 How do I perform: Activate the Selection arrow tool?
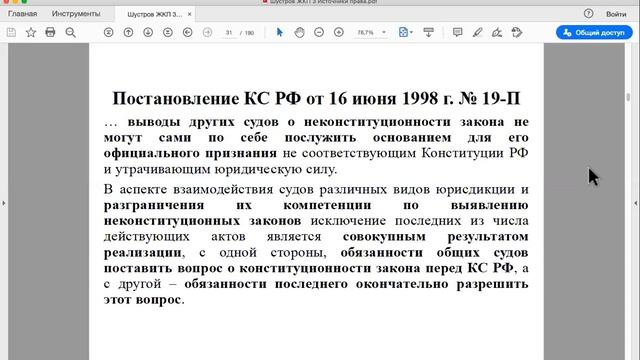pyautogui.click(x=280, y=32)
